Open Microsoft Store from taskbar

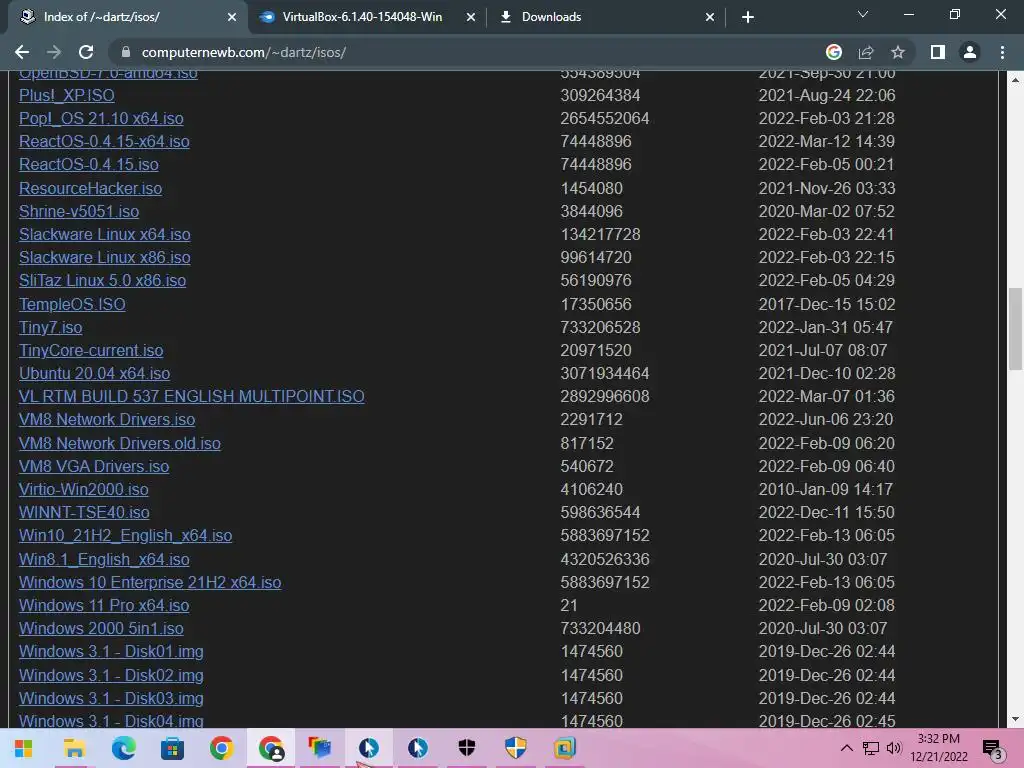point(172,748)
